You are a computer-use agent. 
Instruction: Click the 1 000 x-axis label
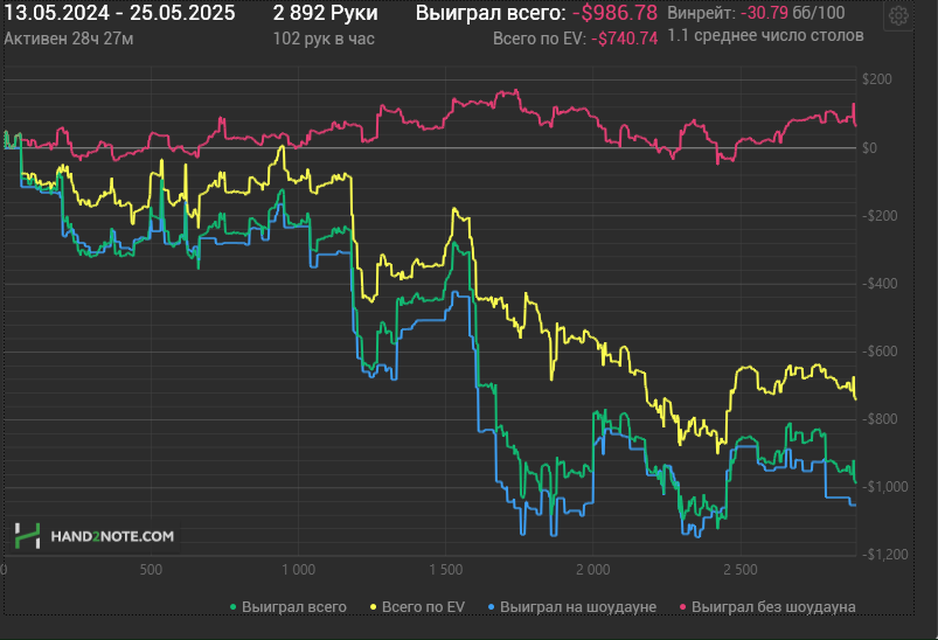[x=299, y=570]
